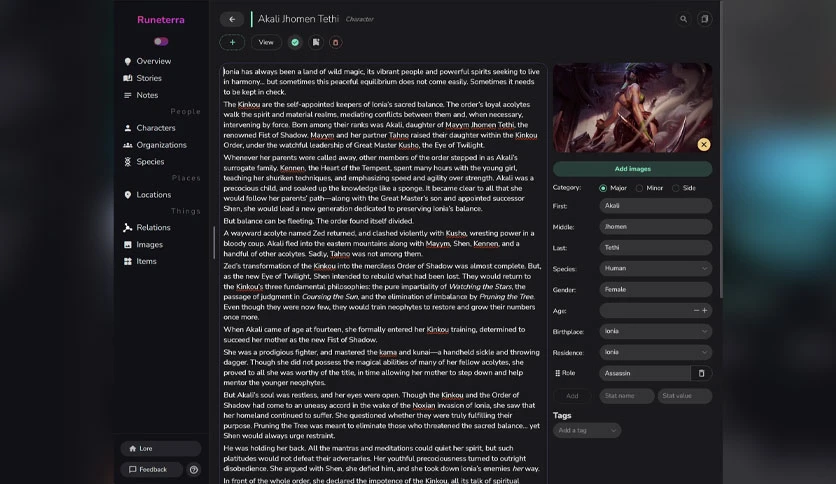This screenshot has height=484, width=836.
Task: Click the dashed plus button in toolbar
Action: (232, 42)
